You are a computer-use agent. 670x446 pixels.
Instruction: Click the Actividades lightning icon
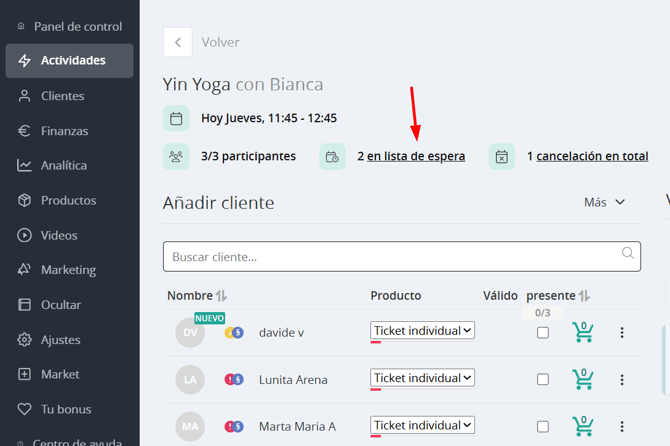click(x=24, y=61)
